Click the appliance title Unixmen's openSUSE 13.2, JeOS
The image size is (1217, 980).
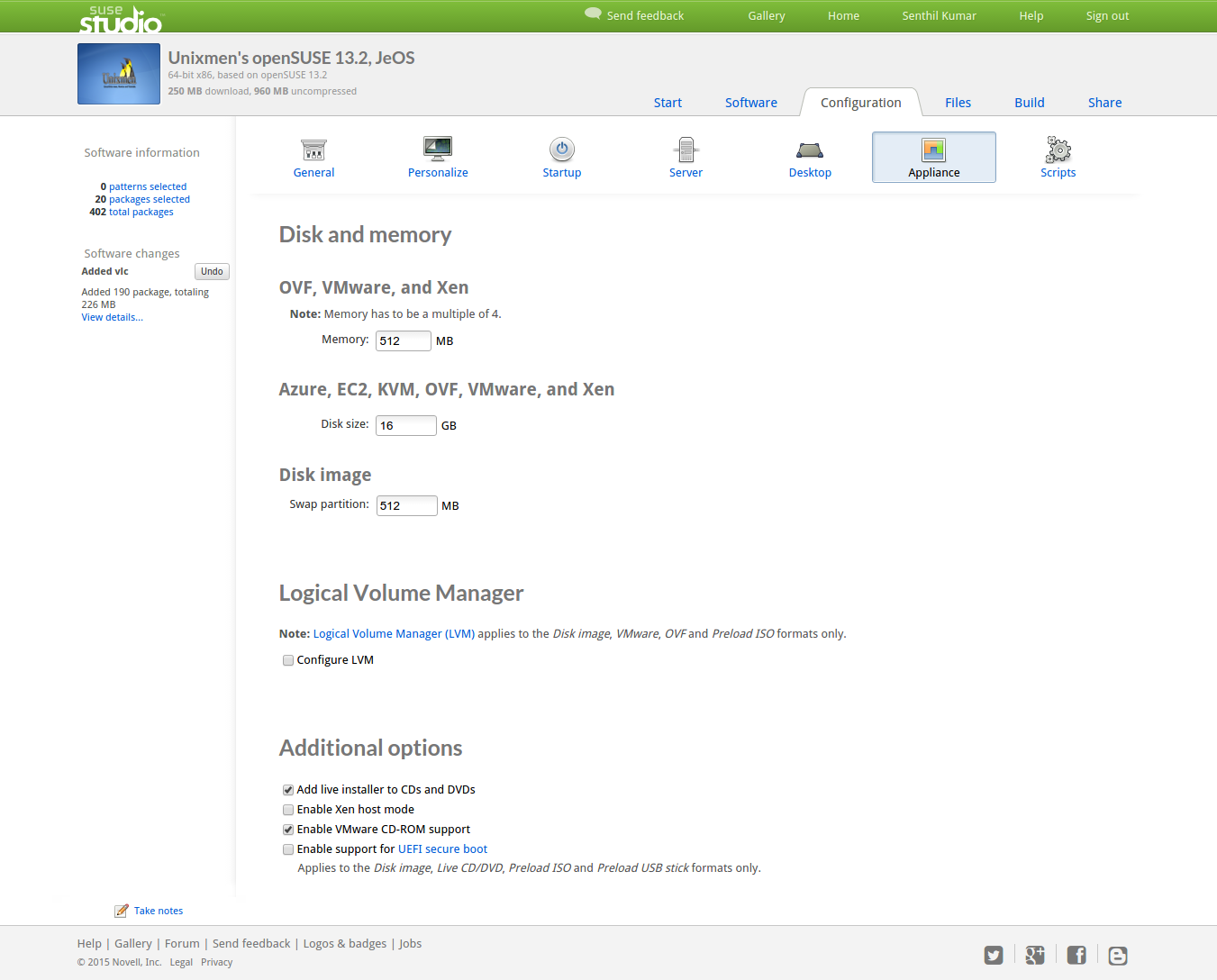pos(291,58)
